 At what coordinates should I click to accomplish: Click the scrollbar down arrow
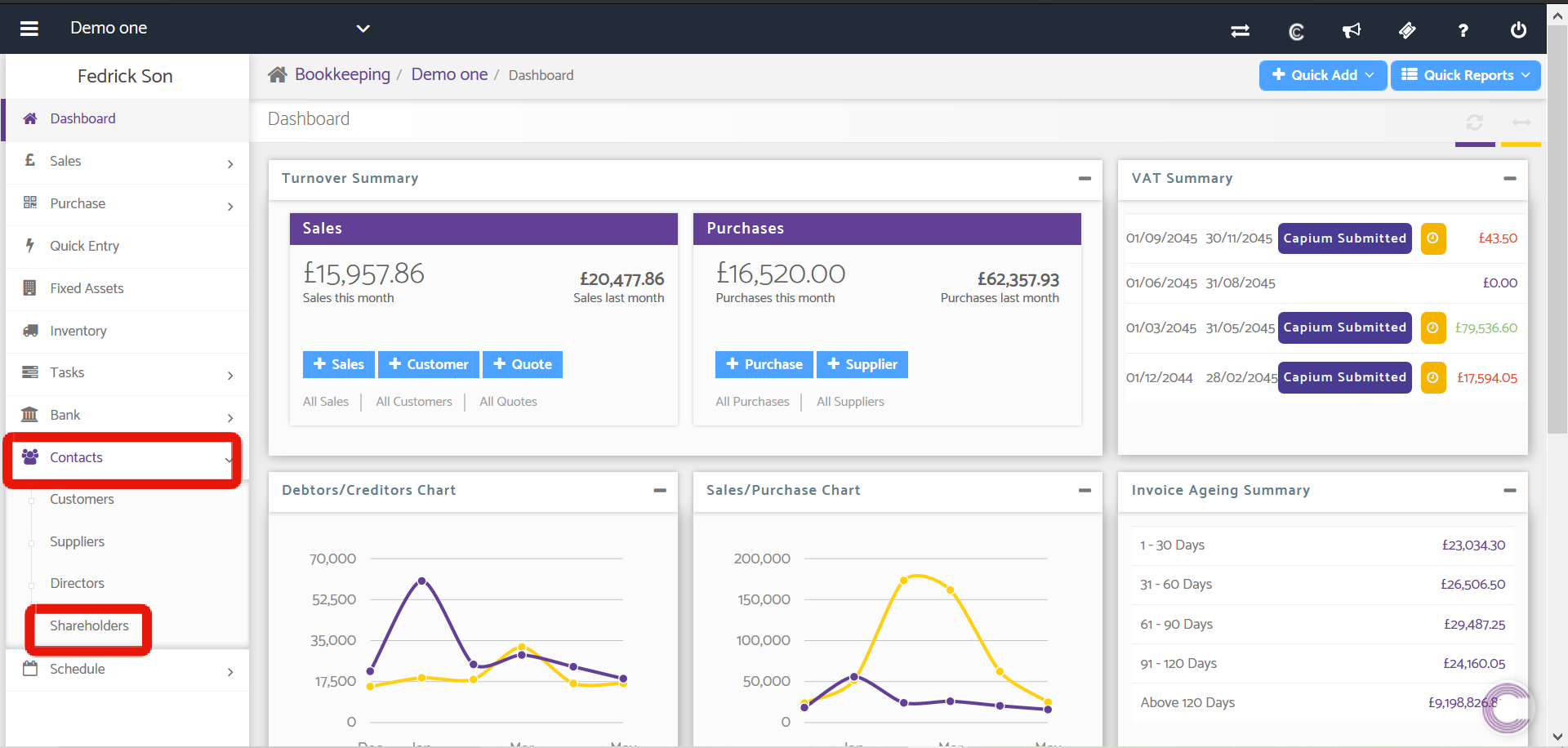[1557, 737]
